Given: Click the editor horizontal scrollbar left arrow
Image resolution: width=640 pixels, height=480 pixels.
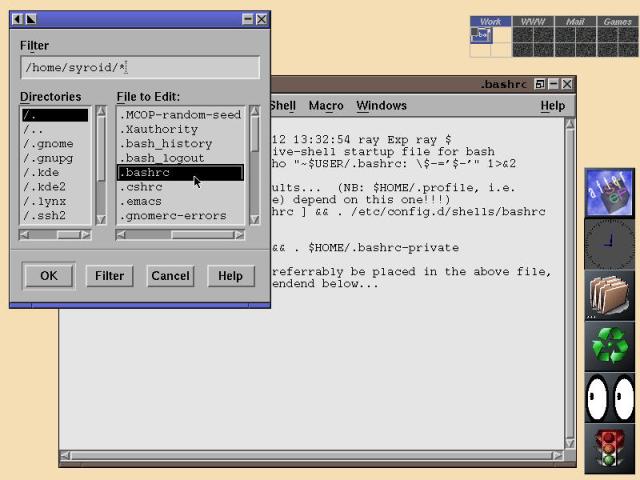Looking at the screenshot, I should point(65,456).
